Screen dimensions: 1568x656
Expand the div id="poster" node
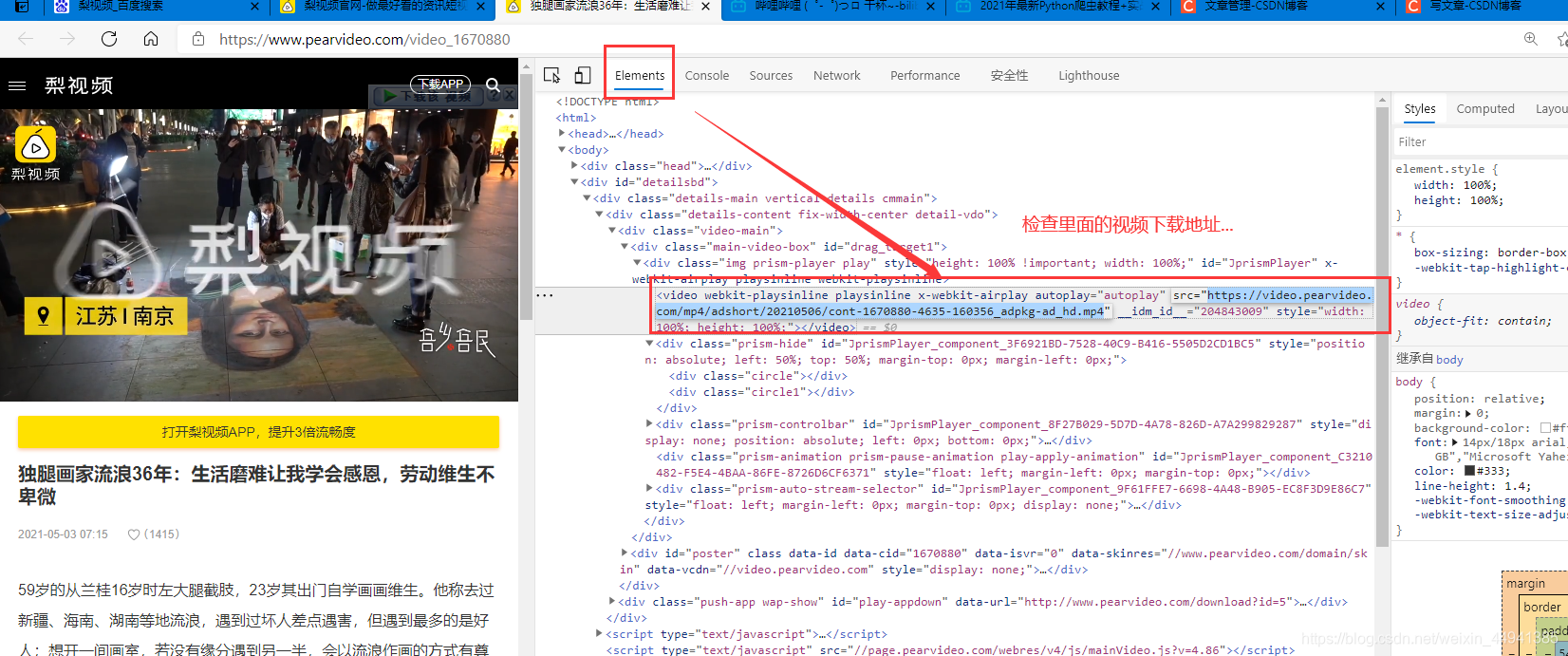625,553
